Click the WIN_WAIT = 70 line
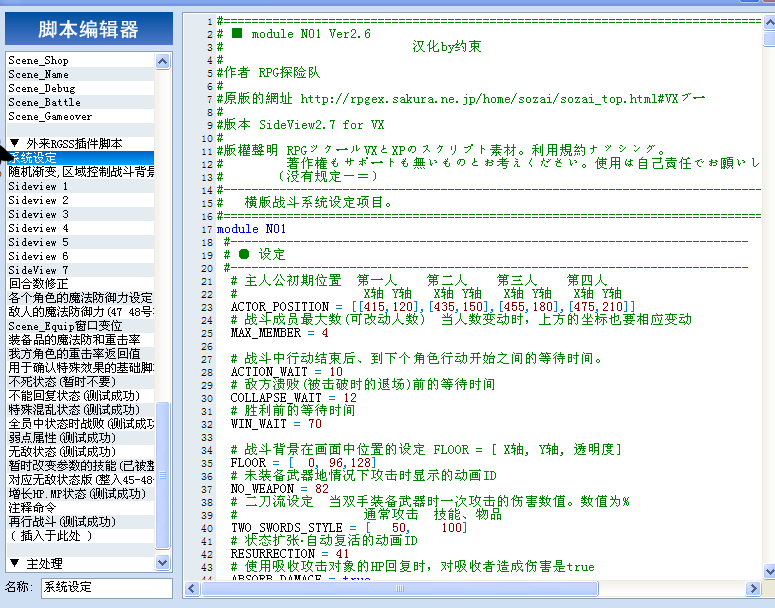 point(276,424)
